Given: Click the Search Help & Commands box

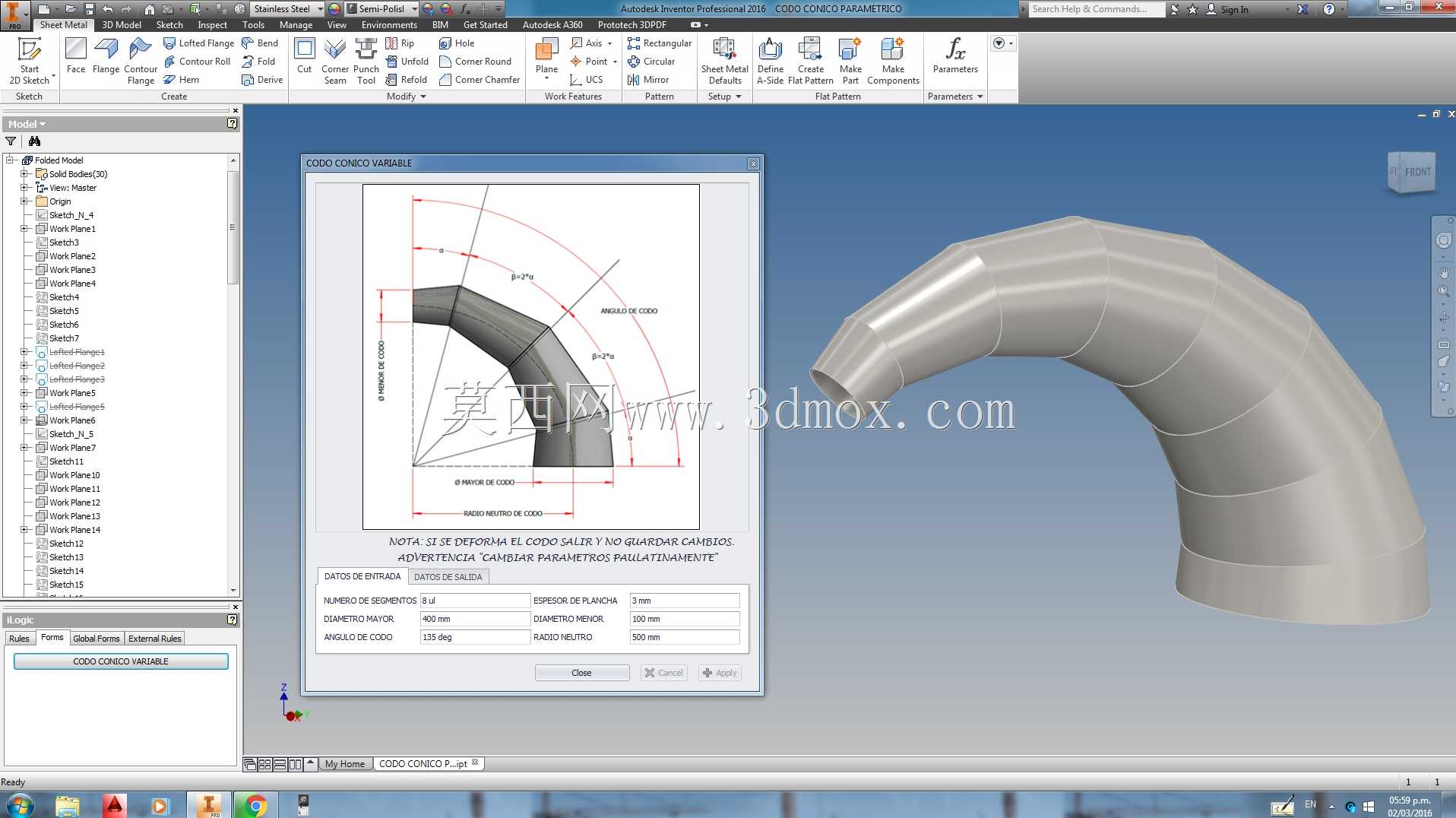Looking at the screenshot, I should [1097, 9].
